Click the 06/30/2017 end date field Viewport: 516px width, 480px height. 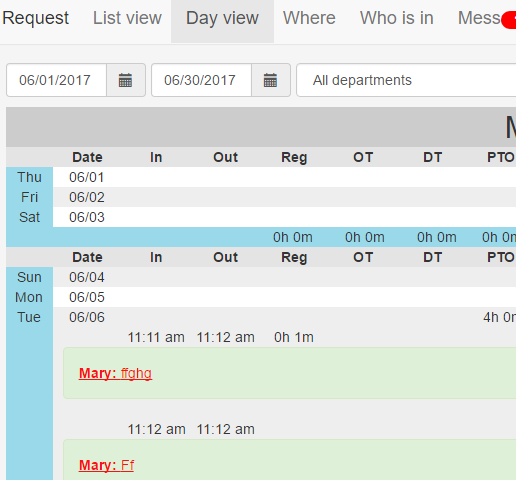point(201,80)
